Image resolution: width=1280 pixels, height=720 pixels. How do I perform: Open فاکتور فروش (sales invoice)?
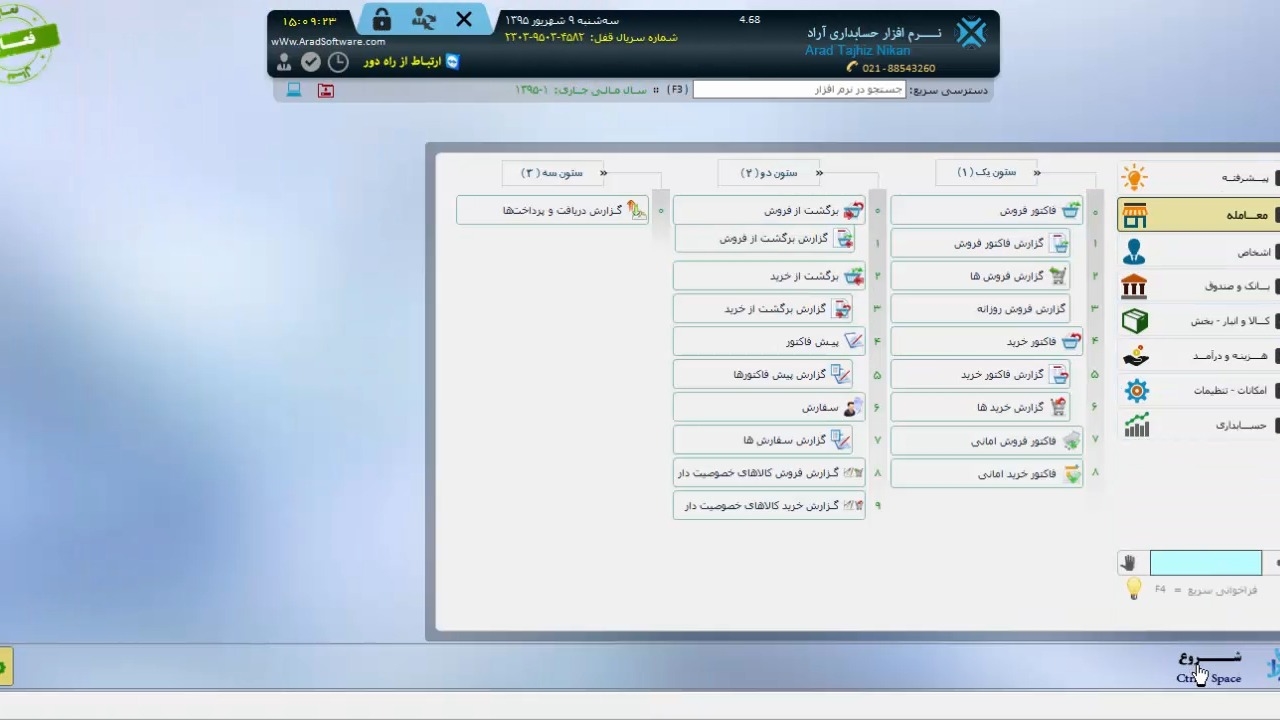(986, 211)
